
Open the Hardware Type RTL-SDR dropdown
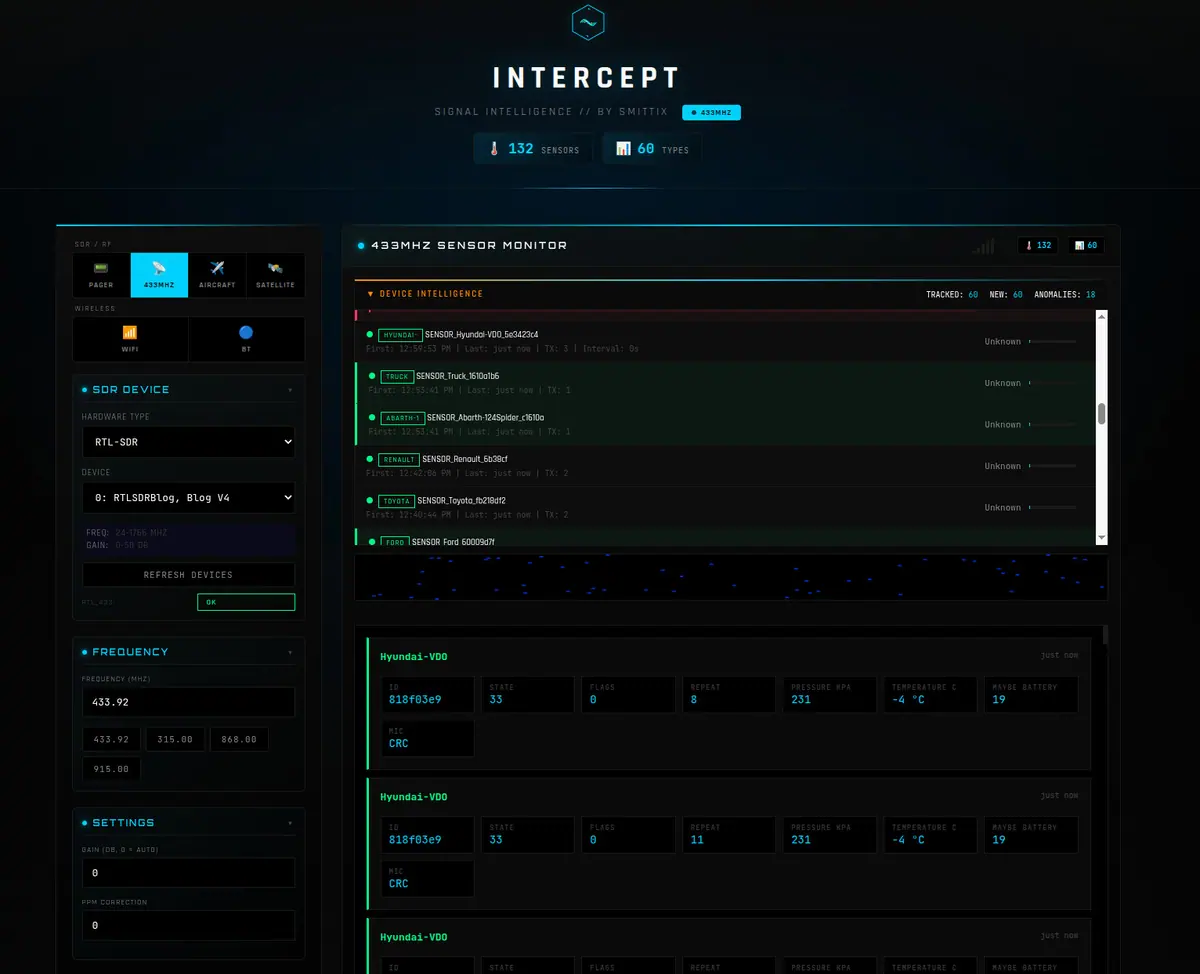click(x=189, y=441)
